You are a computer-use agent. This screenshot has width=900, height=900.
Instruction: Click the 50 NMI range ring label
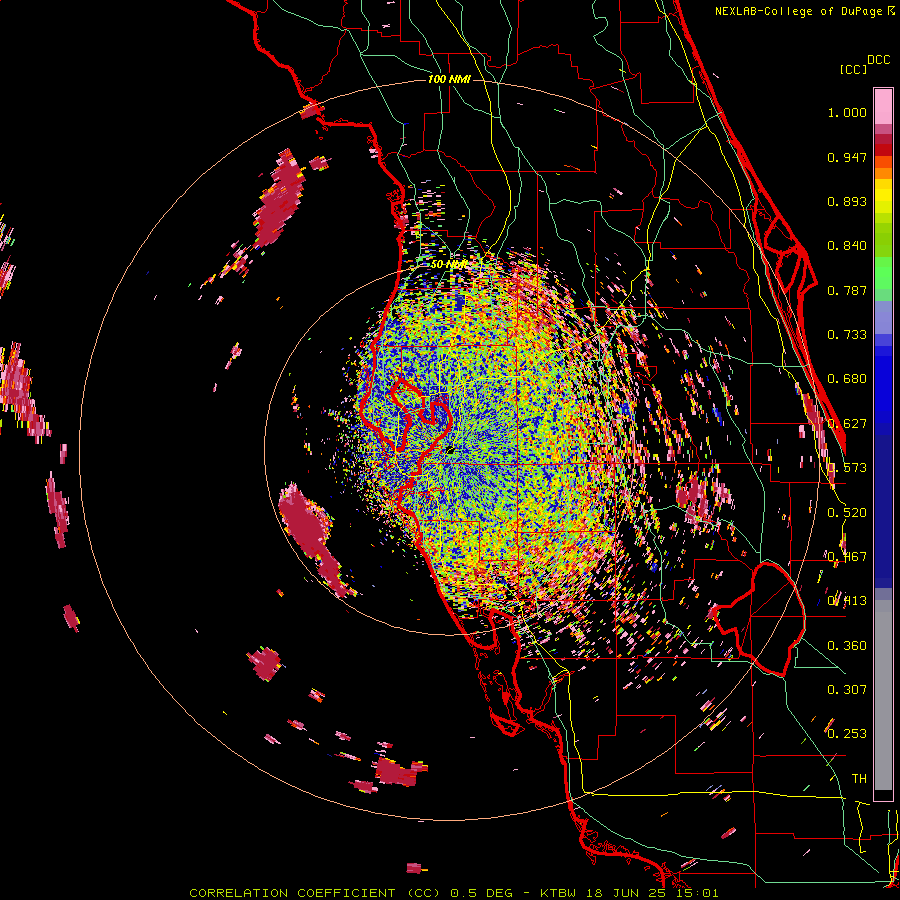pos(449,265)
